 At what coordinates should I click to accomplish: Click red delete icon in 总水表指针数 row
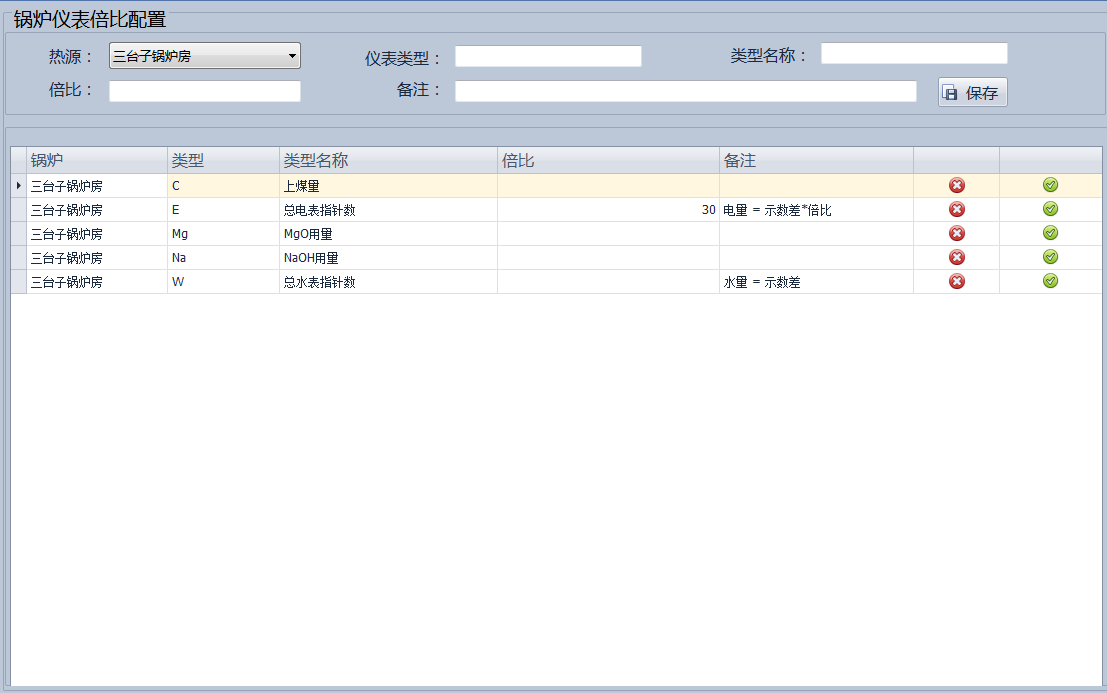pyautogui.click(x=956, y=281)
